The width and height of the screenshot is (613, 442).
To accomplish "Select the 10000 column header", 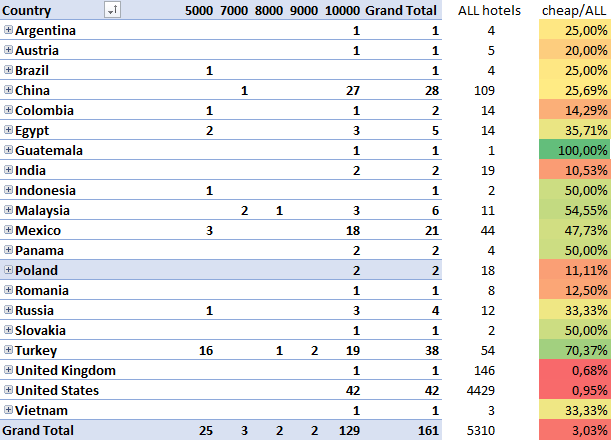I will pos(342,10).
